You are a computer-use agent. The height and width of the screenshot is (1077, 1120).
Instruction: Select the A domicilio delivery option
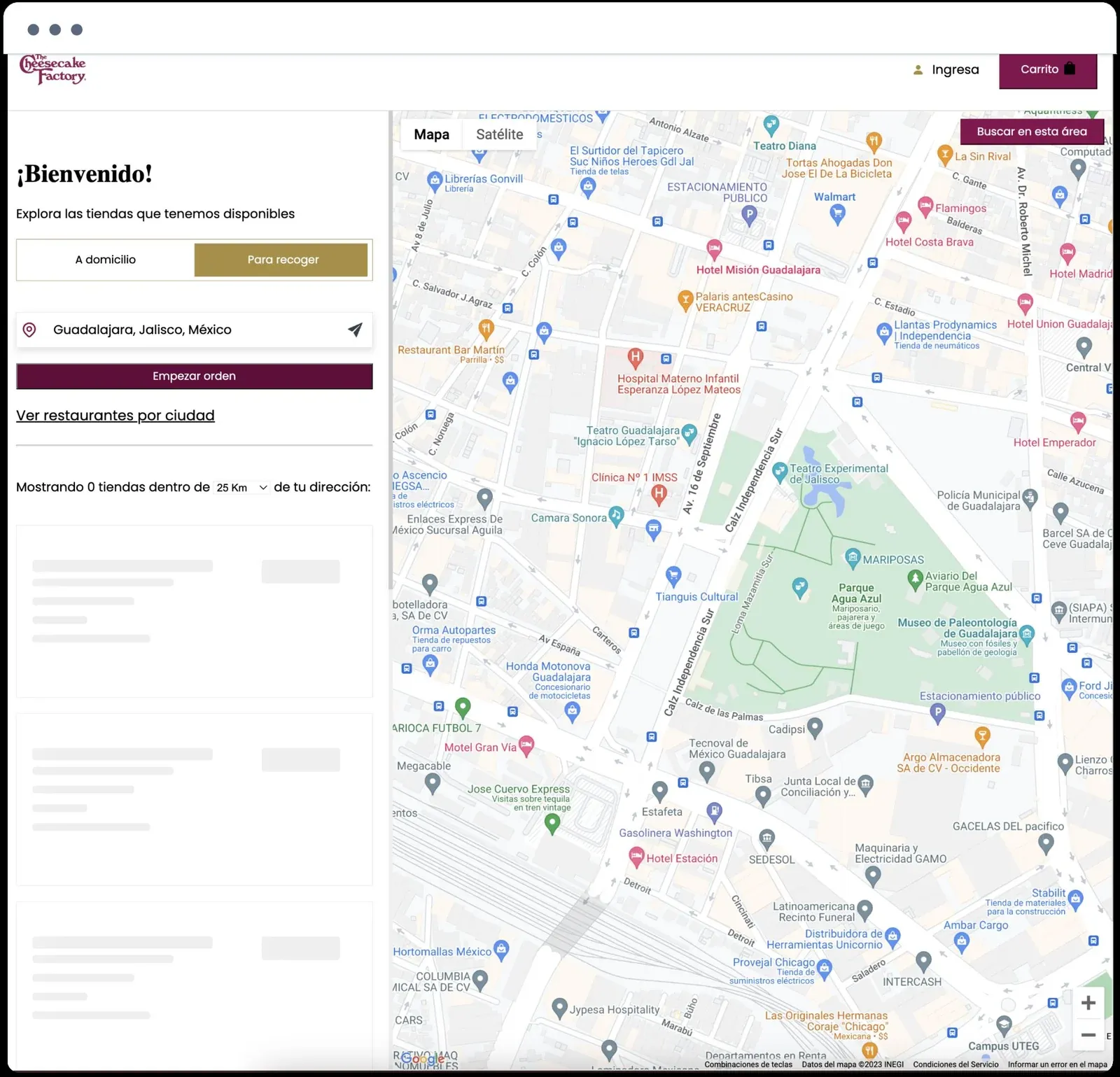tap(106, 260)
